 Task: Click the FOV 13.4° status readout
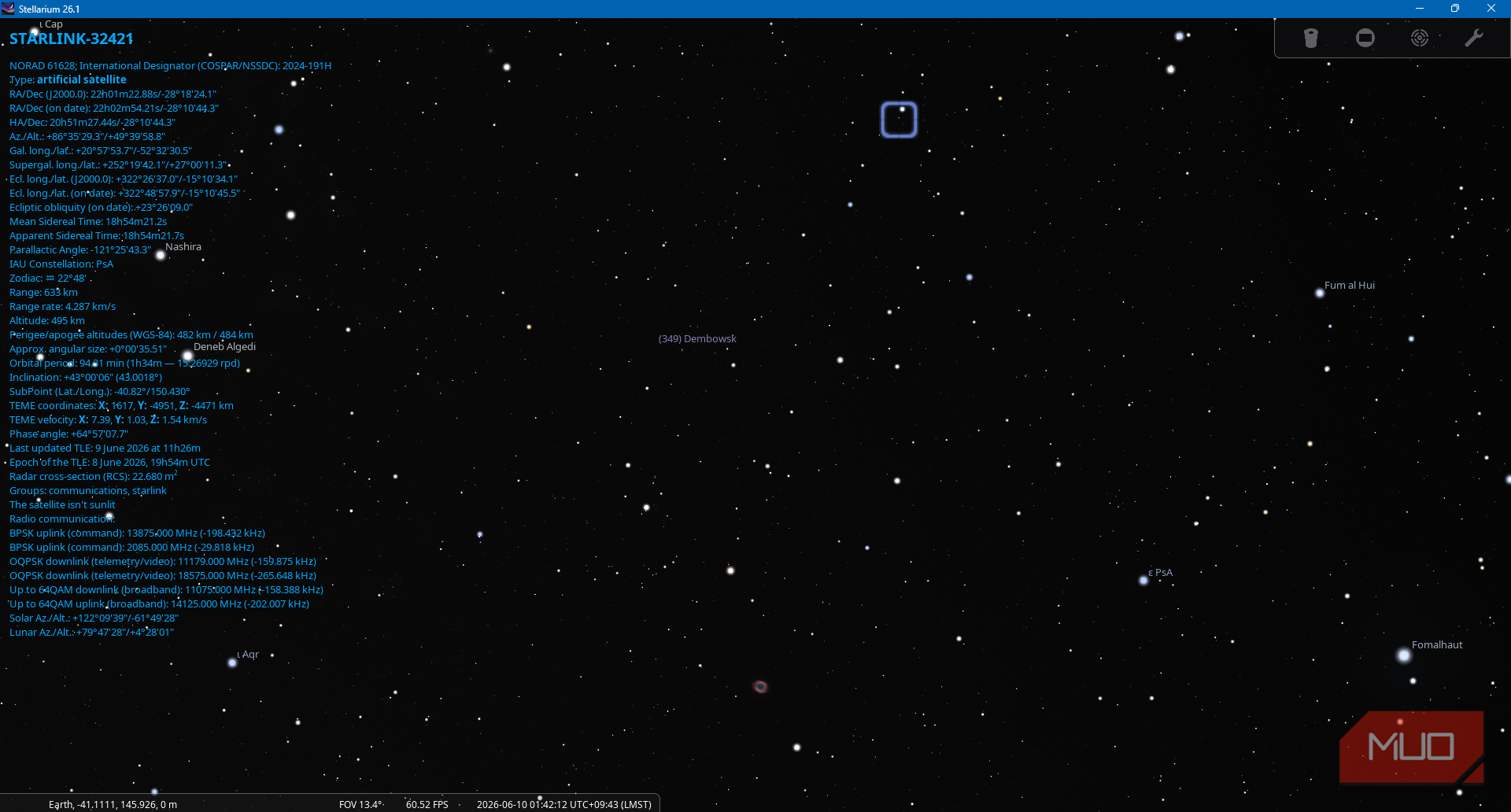coord(361,804)
